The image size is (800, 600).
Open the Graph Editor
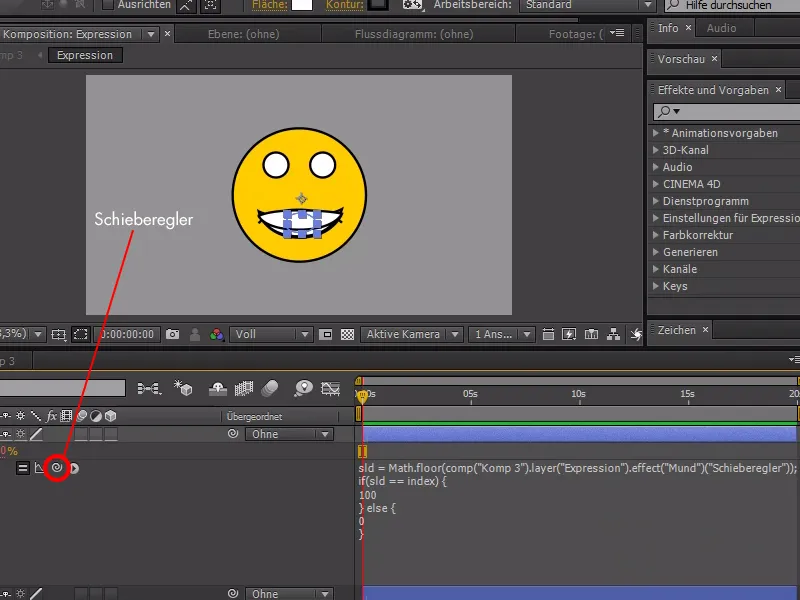click(329, 388)
